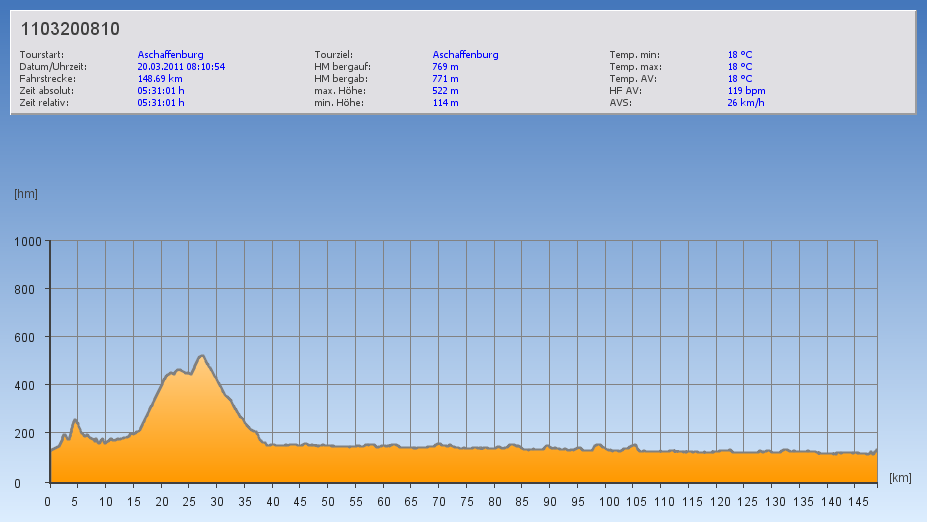Image resolution: width=927 pixels, height=522 pixels.
Task: Select the HM bergab value 771 m
Action: coord(445,79)
